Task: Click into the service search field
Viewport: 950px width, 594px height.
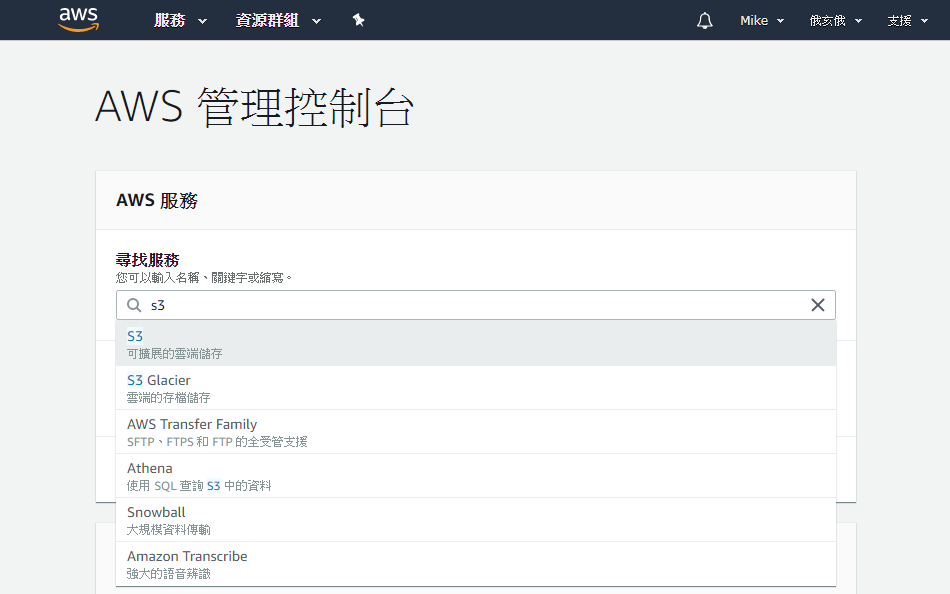Action: coord(476,305)
